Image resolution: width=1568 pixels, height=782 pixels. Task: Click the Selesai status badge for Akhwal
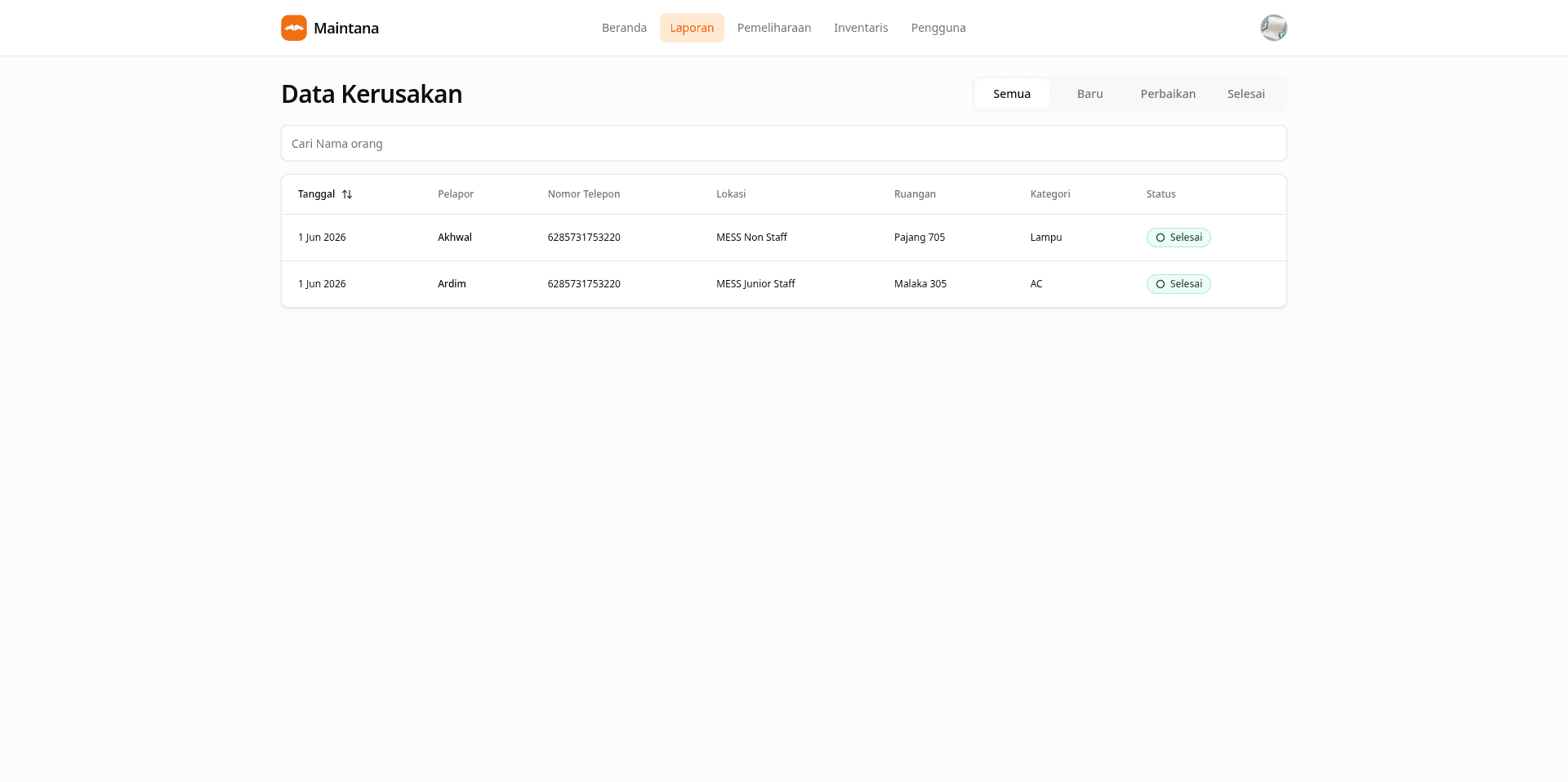point(1178,238)
